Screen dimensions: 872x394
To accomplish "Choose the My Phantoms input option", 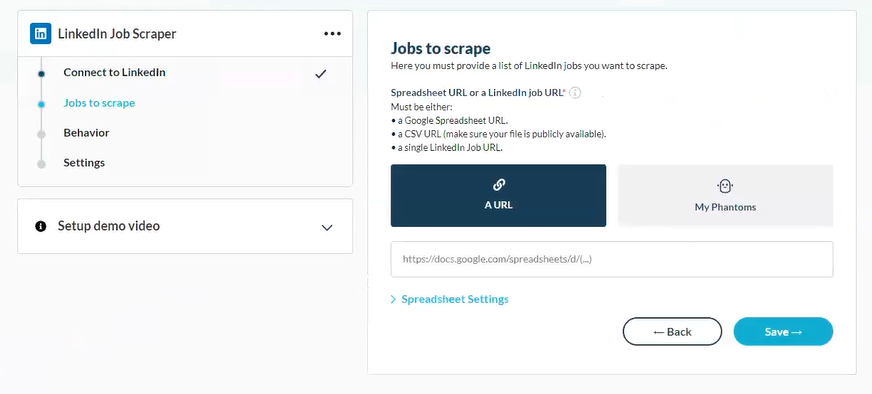I will (x=725, y=195).
